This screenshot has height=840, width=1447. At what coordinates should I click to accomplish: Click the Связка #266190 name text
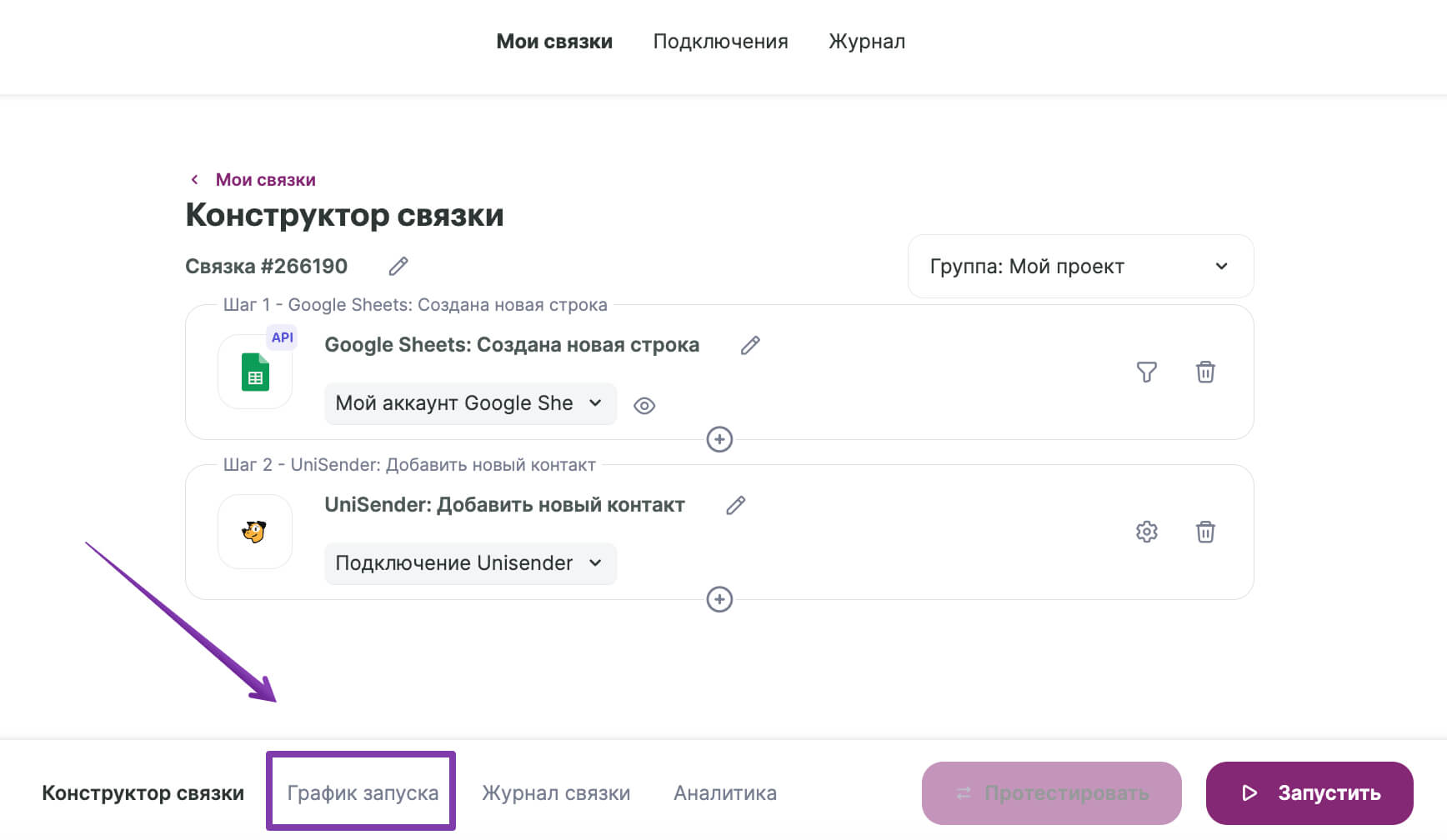click(x=266, y=267)
